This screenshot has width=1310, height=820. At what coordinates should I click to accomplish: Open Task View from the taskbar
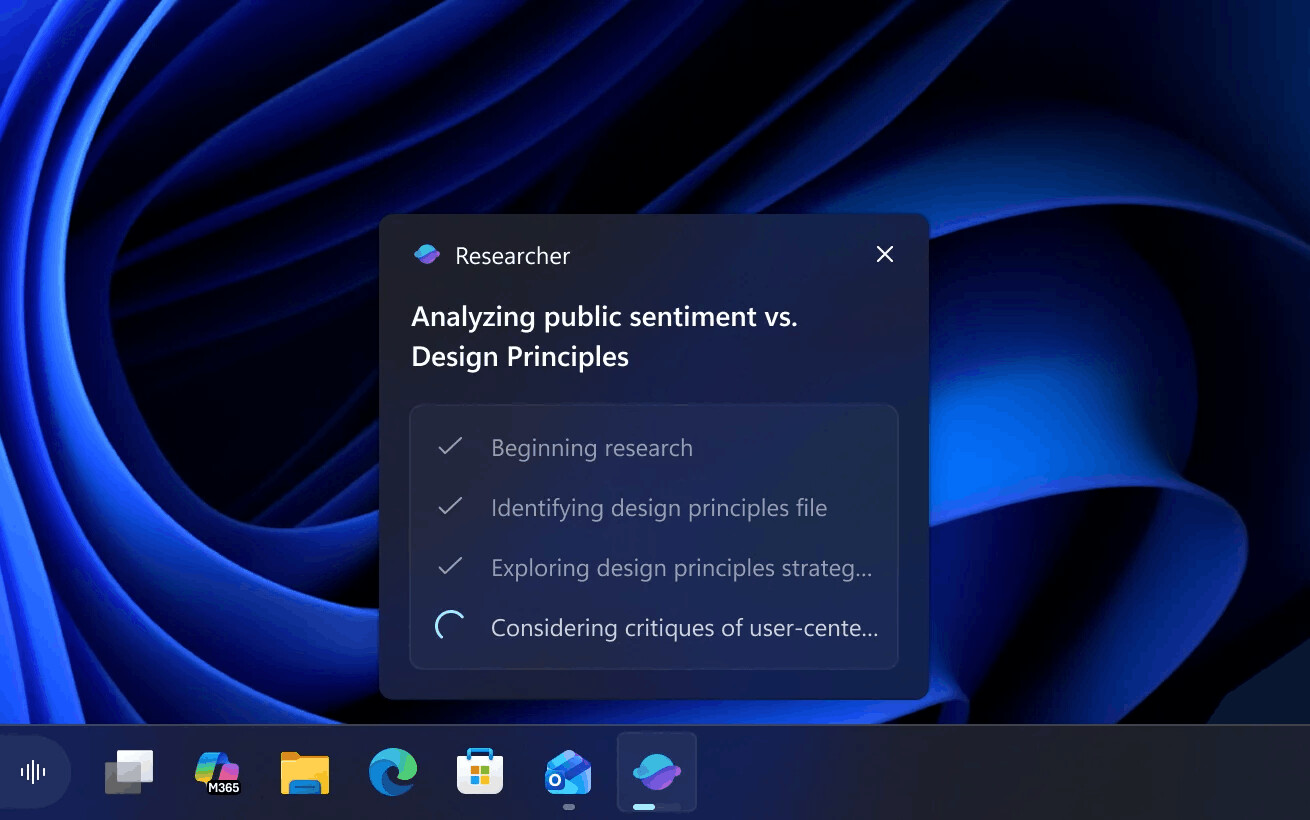coord(128,770)
